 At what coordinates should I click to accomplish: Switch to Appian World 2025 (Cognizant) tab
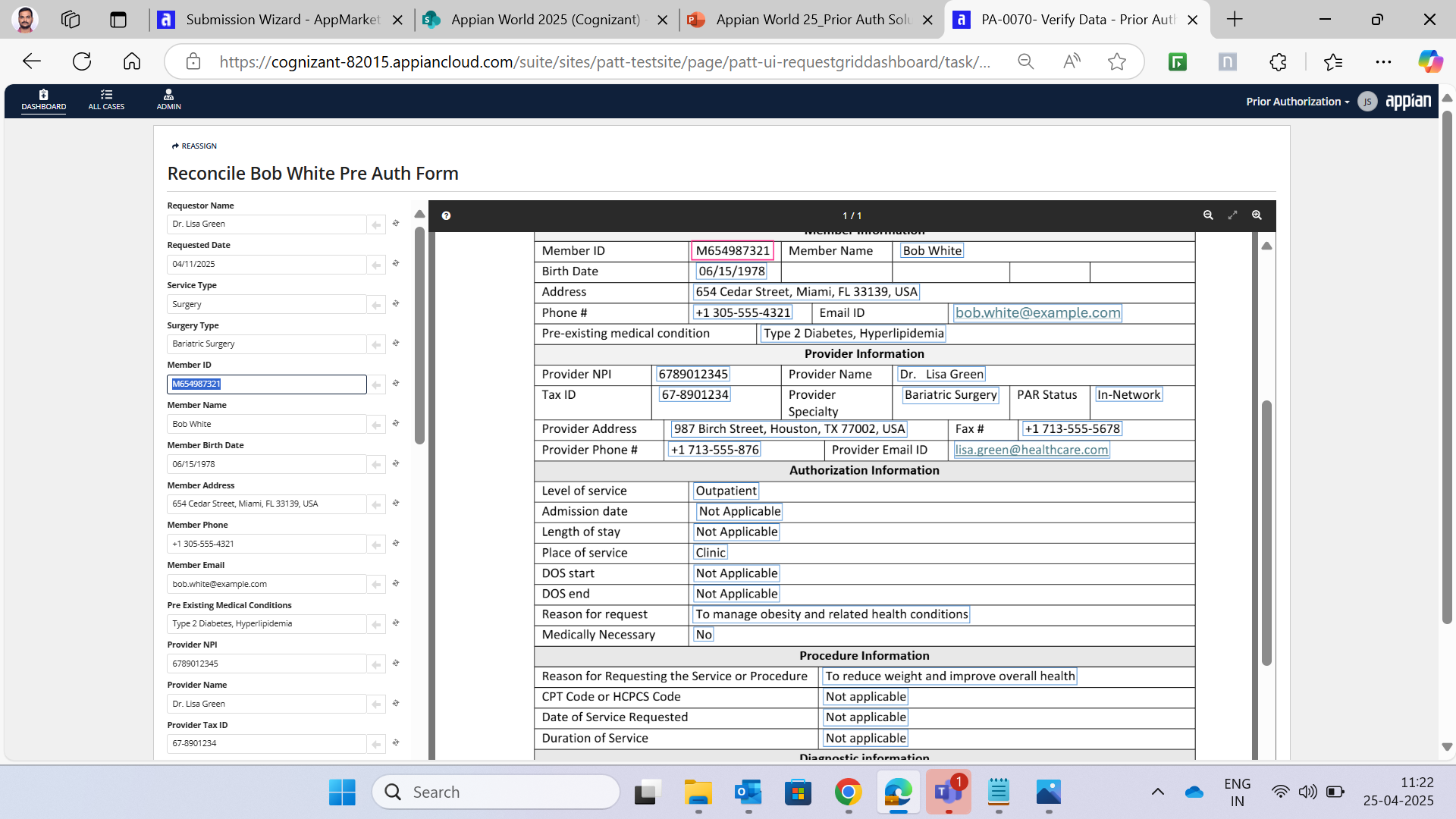(x=546, y=20)
